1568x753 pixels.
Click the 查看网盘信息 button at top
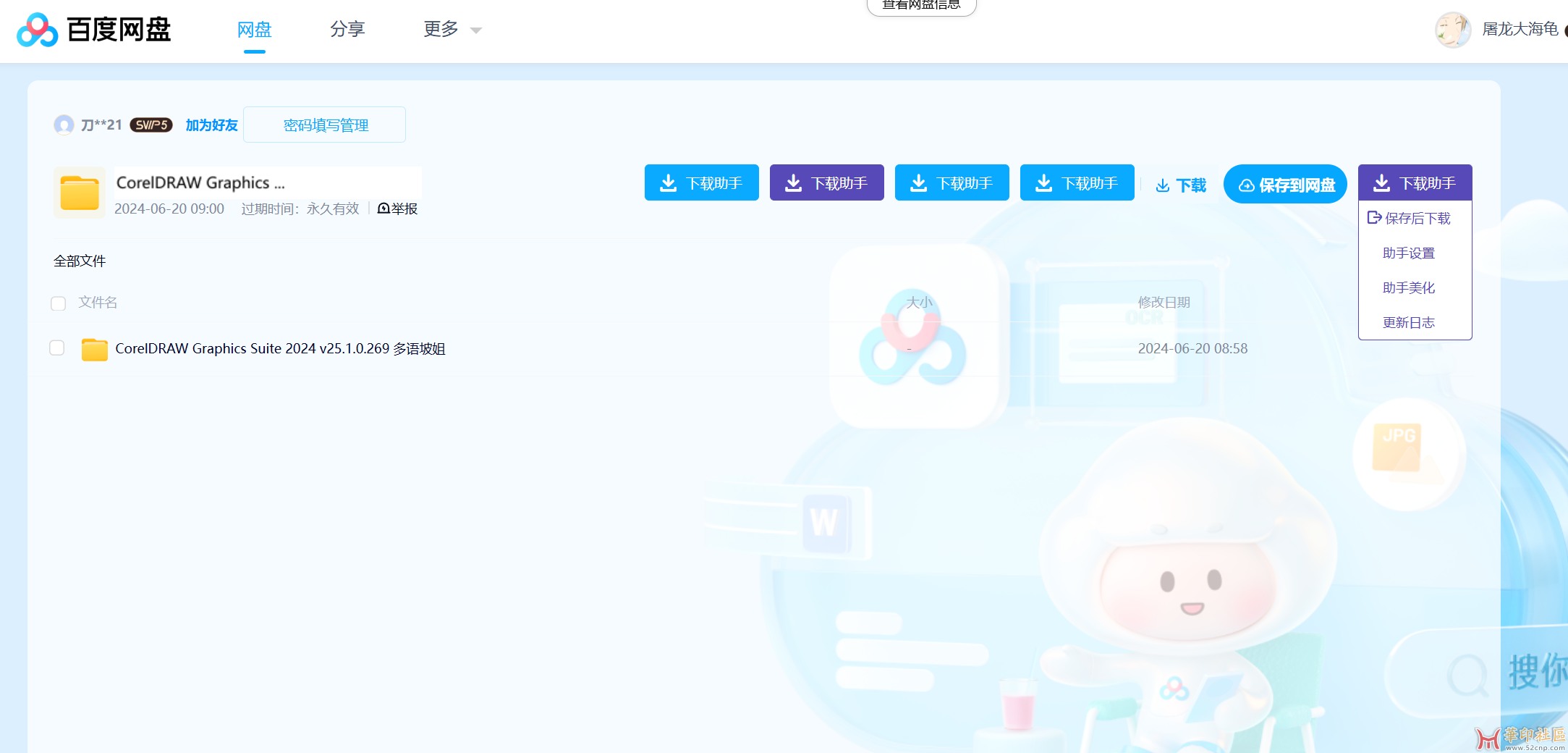pos(921,6)
